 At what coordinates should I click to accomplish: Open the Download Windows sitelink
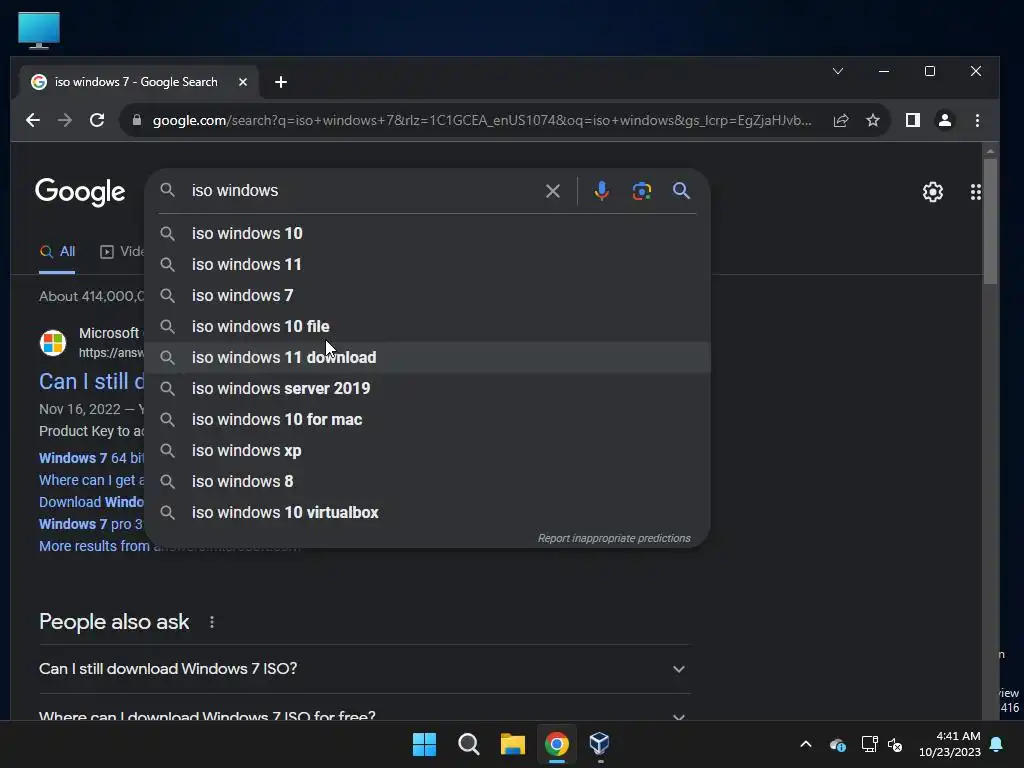click(x=91, y=502)
